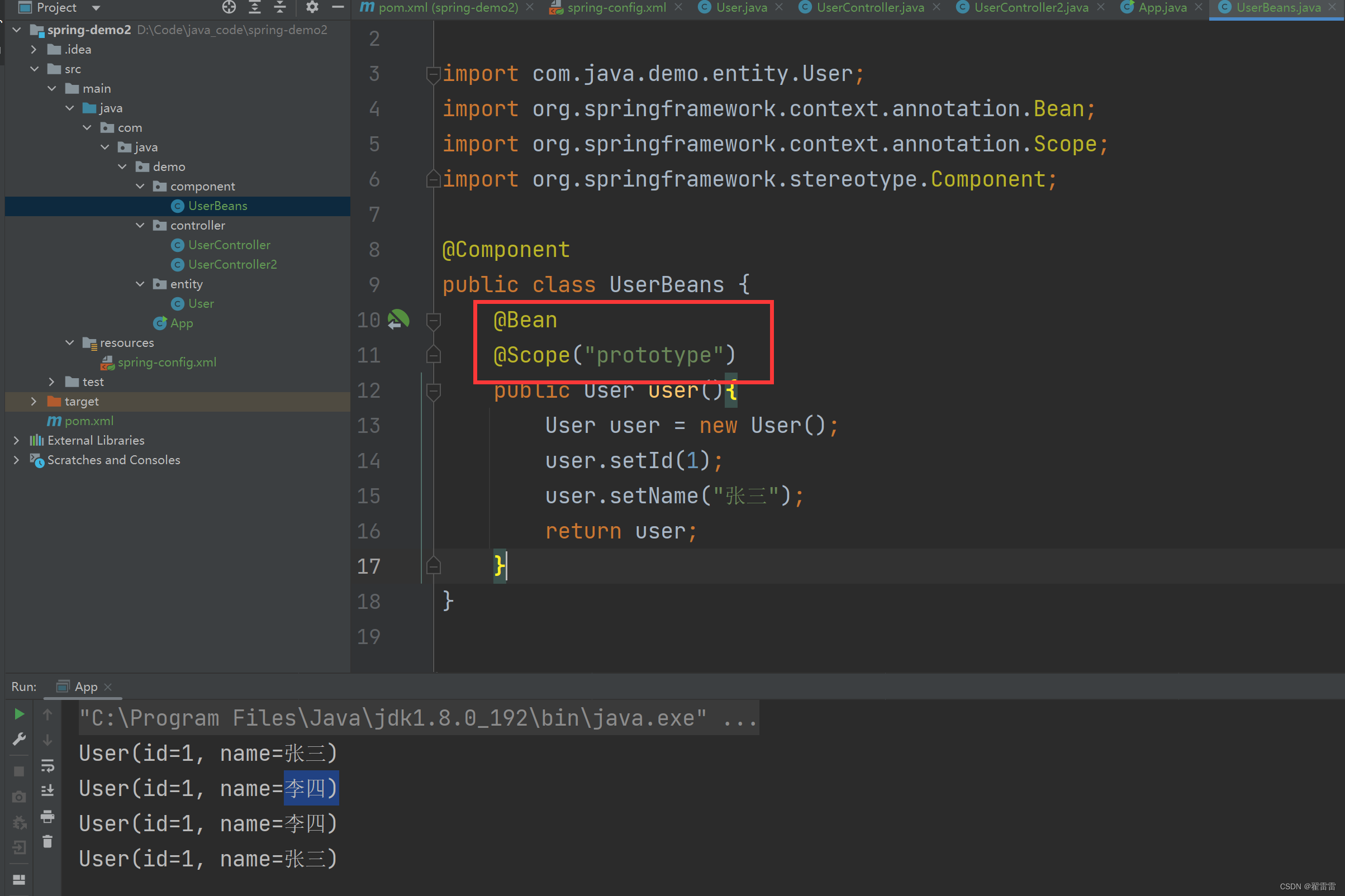Toggle scroll to end of console
The image size is (1345, 896).
tap(47, 791)
